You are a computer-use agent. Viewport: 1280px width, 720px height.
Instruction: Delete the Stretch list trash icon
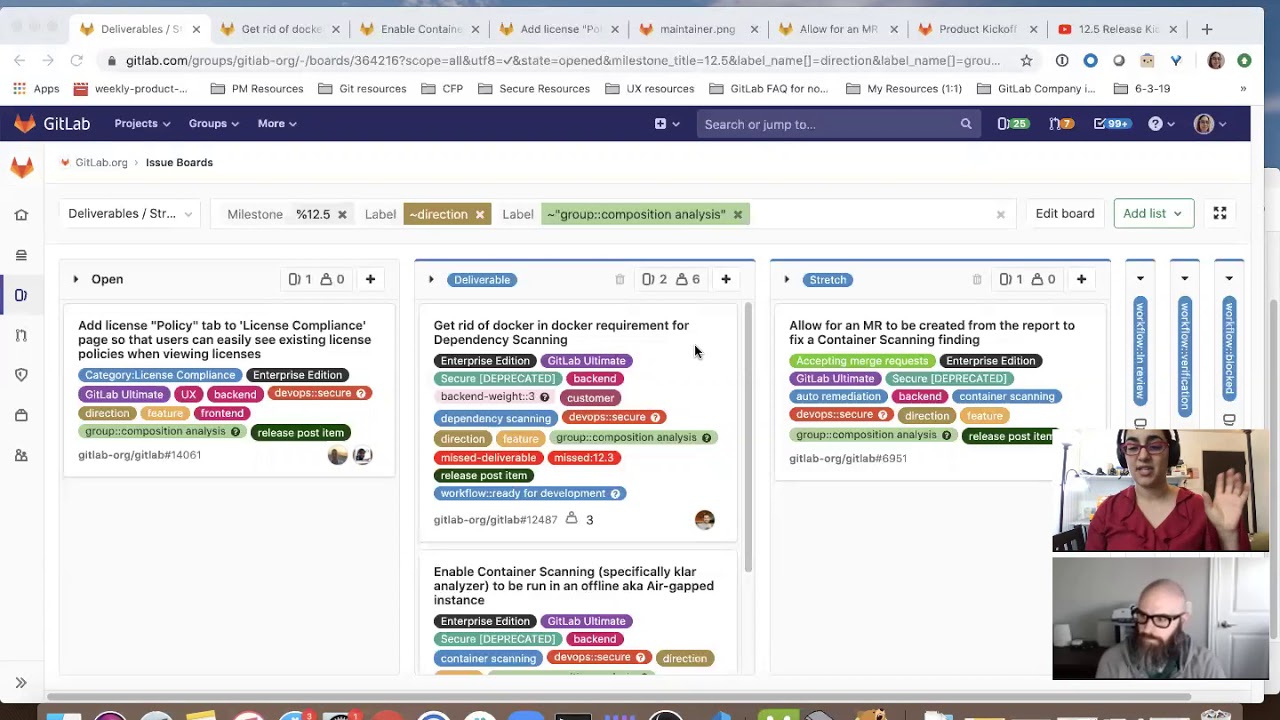point(977,280)
